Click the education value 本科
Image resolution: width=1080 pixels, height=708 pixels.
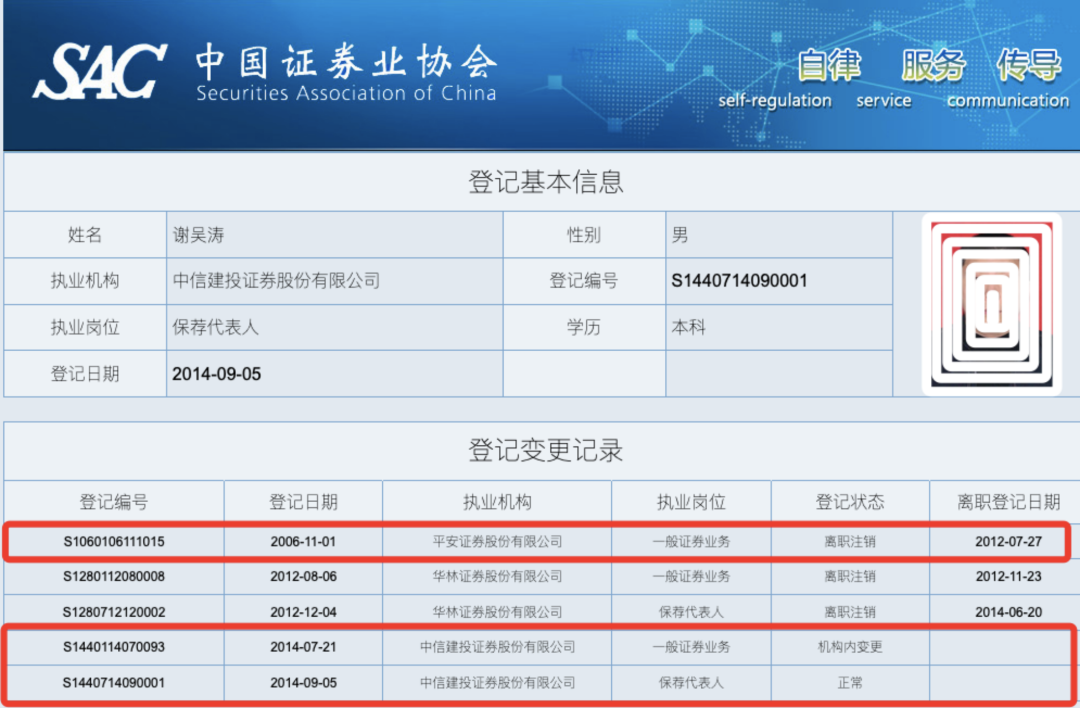tap(689, 327)
